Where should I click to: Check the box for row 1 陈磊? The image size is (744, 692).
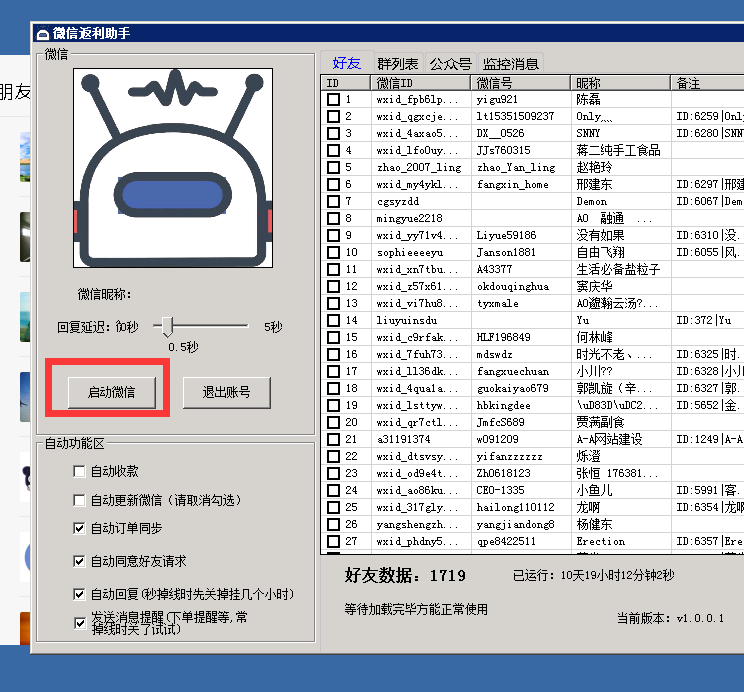pos(334,99)
